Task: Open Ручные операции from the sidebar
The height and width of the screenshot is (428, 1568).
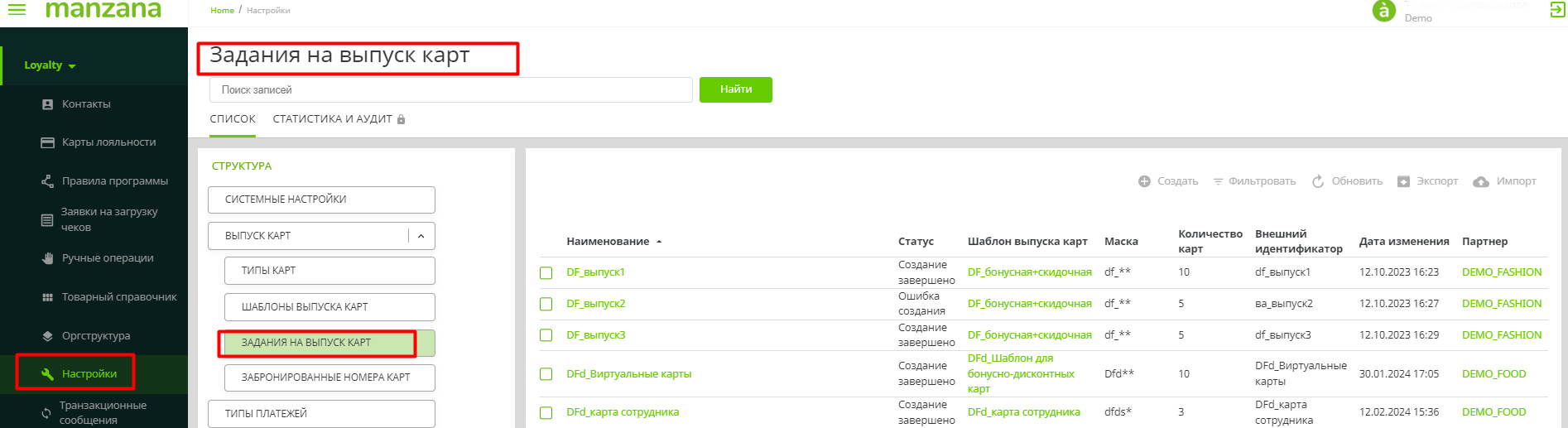Action: click(107, 258)
